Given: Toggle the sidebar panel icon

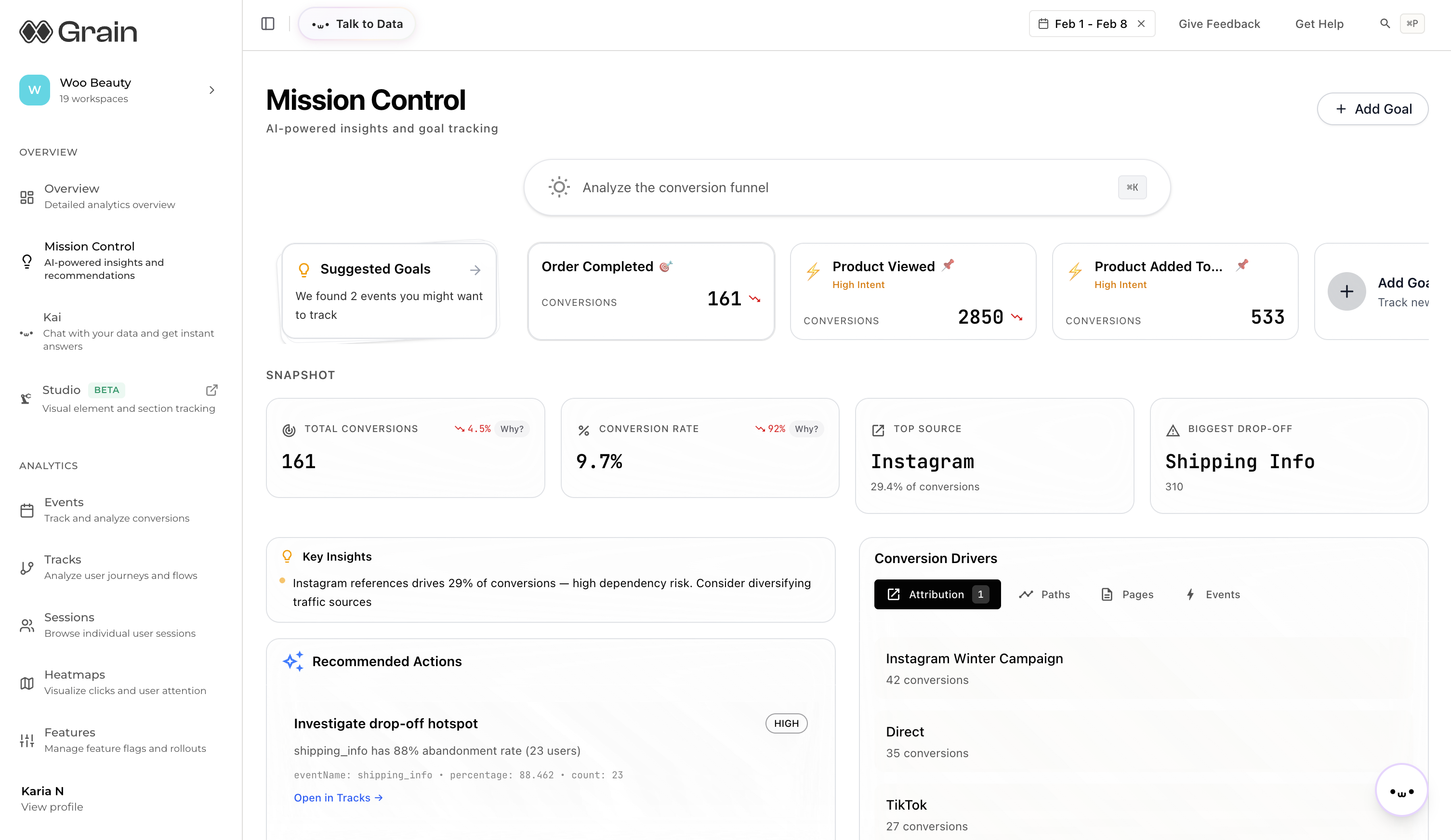Looking at the screenshot, I should [268, 24].
